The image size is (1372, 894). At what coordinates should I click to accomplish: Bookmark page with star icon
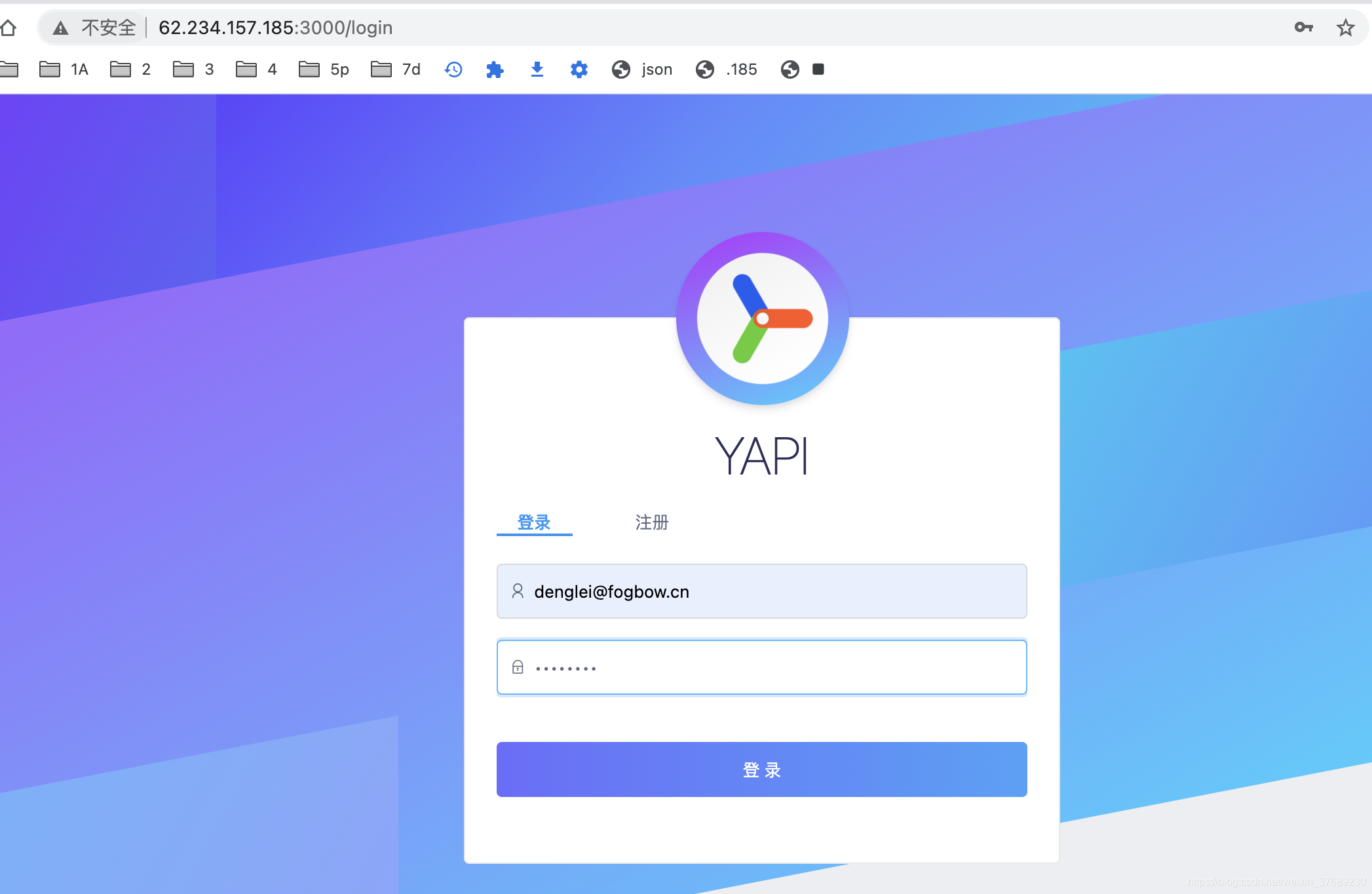(x=1345, y=28)
